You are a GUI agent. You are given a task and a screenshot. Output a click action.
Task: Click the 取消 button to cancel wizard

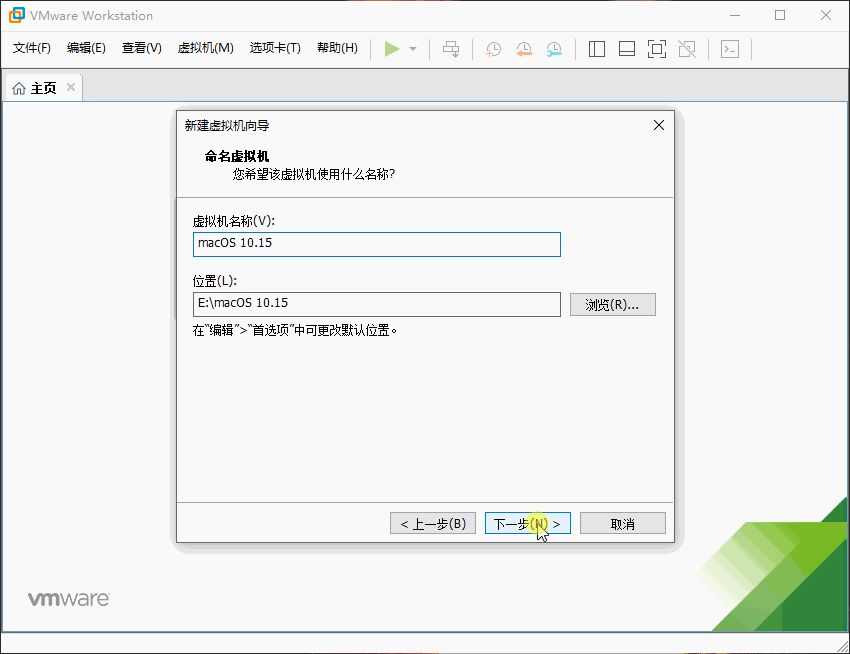(x=622, y=522)
